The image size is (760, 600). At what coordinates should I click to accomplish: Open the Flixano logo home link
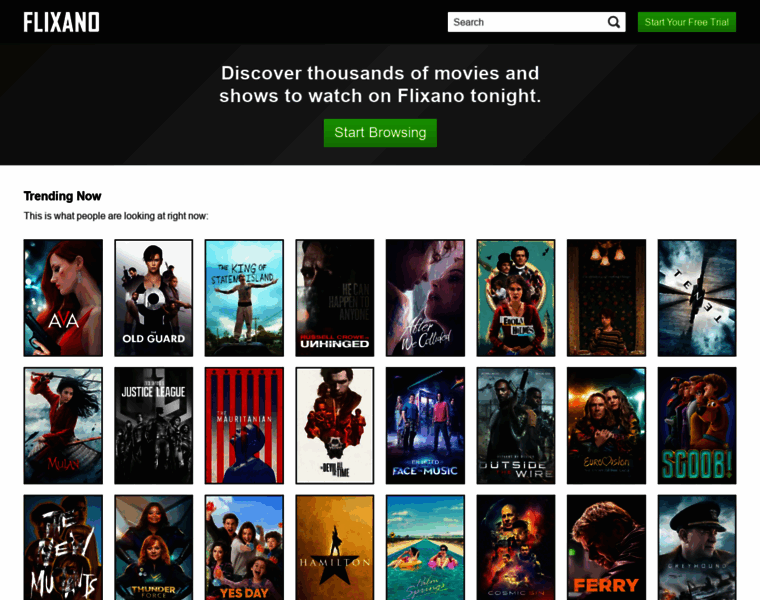click(62, 22)
